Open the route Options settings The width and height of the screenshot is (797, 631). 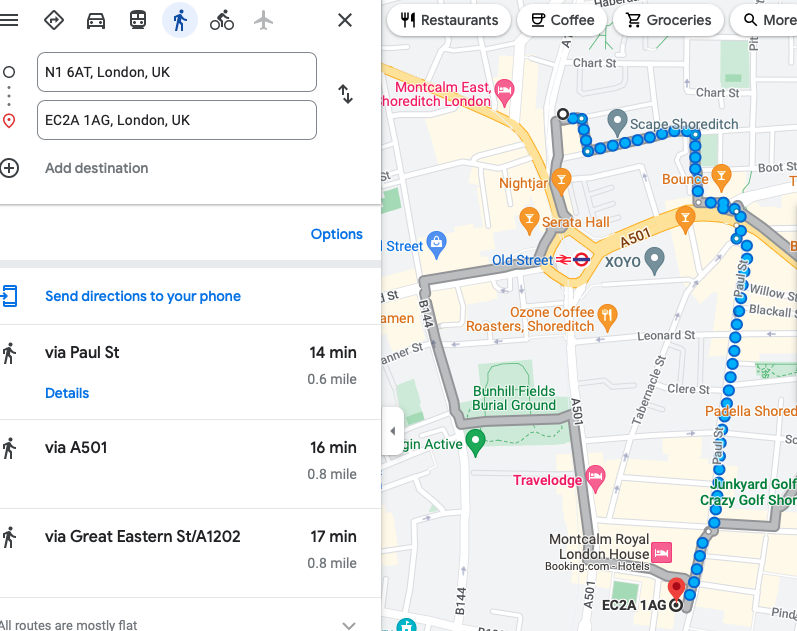tap(336, 234)
